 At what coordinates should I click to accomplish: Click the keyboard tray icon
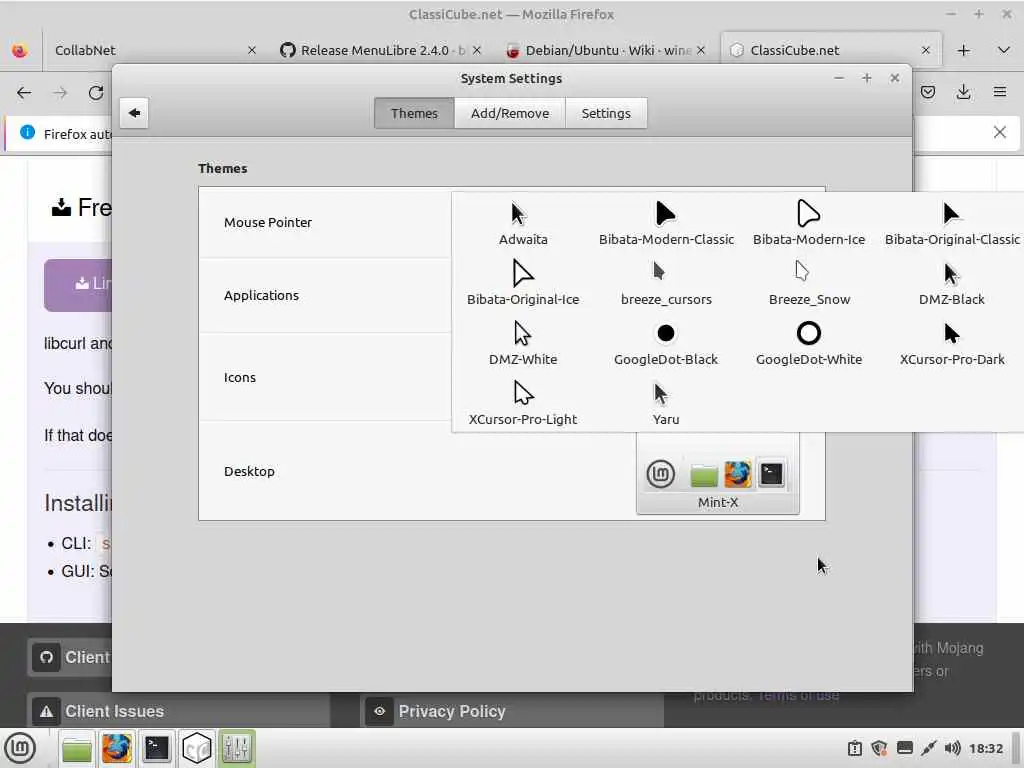click(904, 748)
